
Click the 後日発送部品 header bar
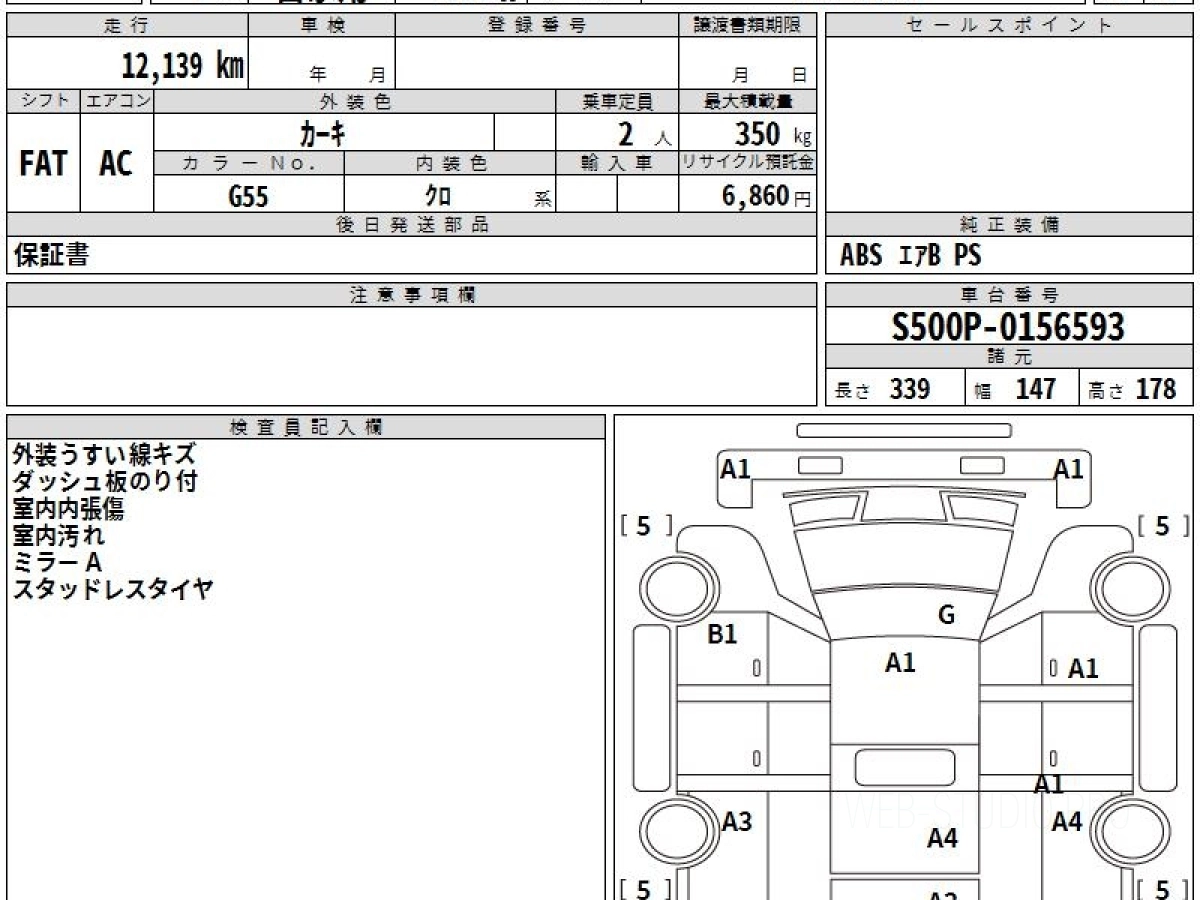tap(412, 225)
